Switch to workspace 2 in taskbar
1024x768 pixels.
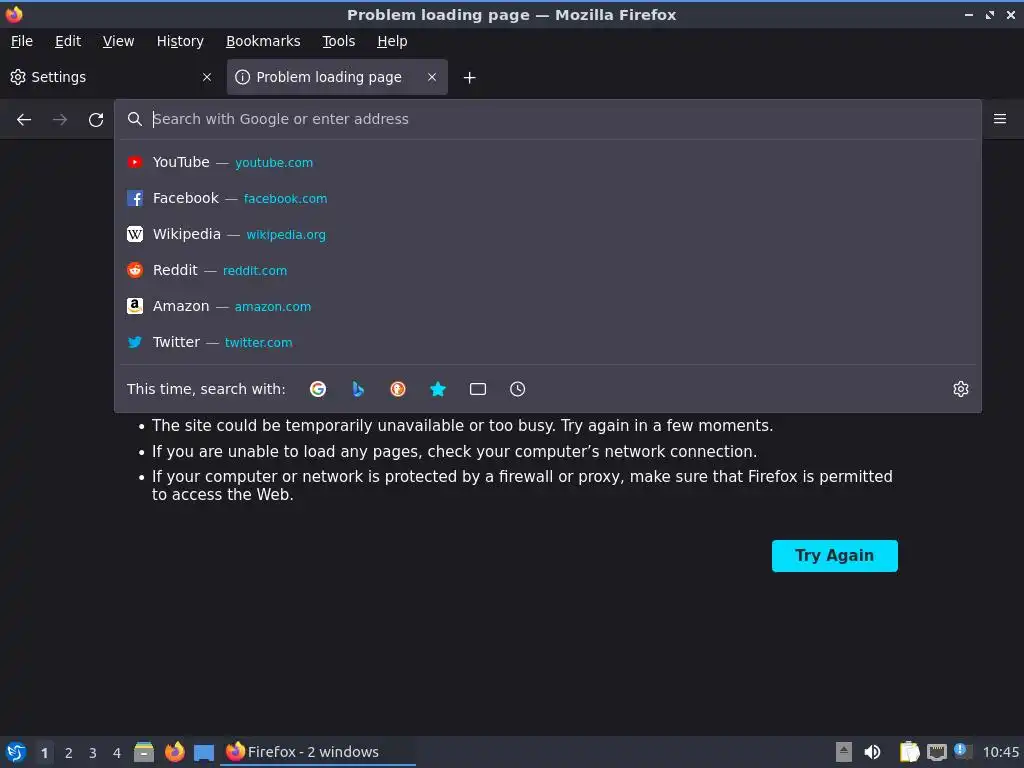click(69, 753)
